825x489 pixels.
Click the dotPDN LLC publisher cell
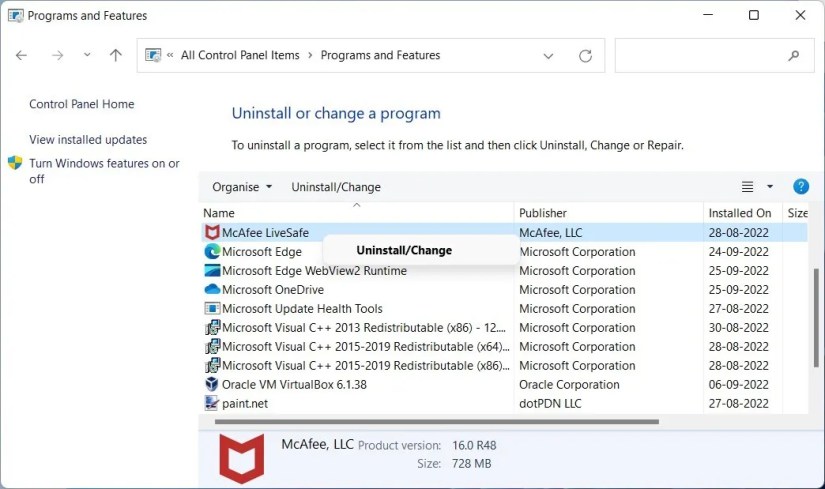tap(550, 403)
